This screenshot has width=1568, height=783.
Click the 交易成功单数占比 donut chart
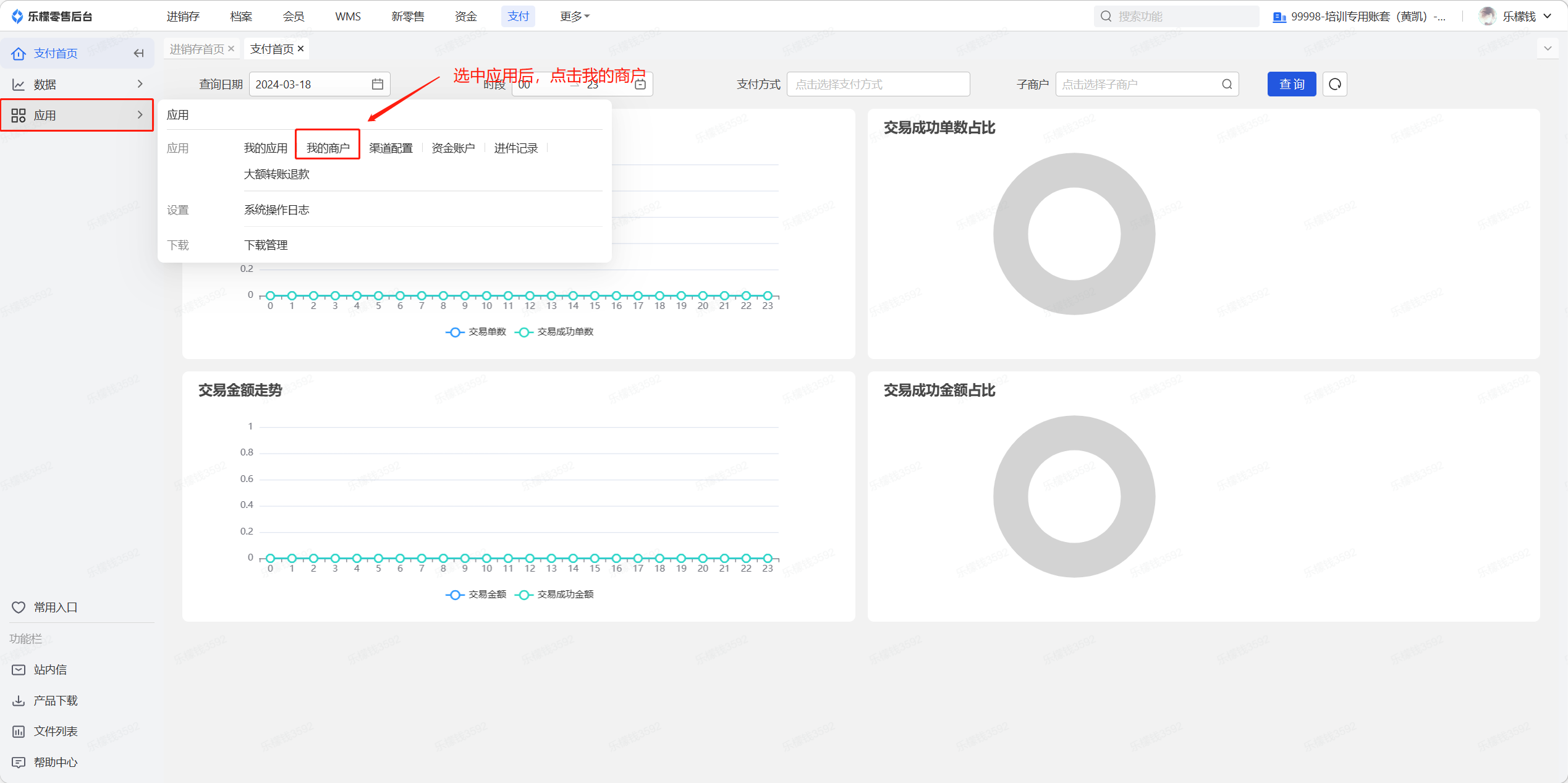point(1074,234)
